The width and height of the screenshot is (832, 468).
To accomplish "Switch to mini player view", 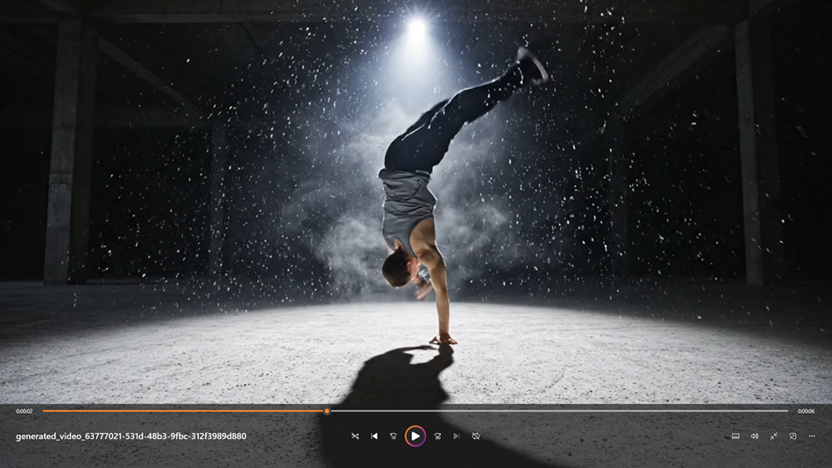I will (x=793, y=436).
